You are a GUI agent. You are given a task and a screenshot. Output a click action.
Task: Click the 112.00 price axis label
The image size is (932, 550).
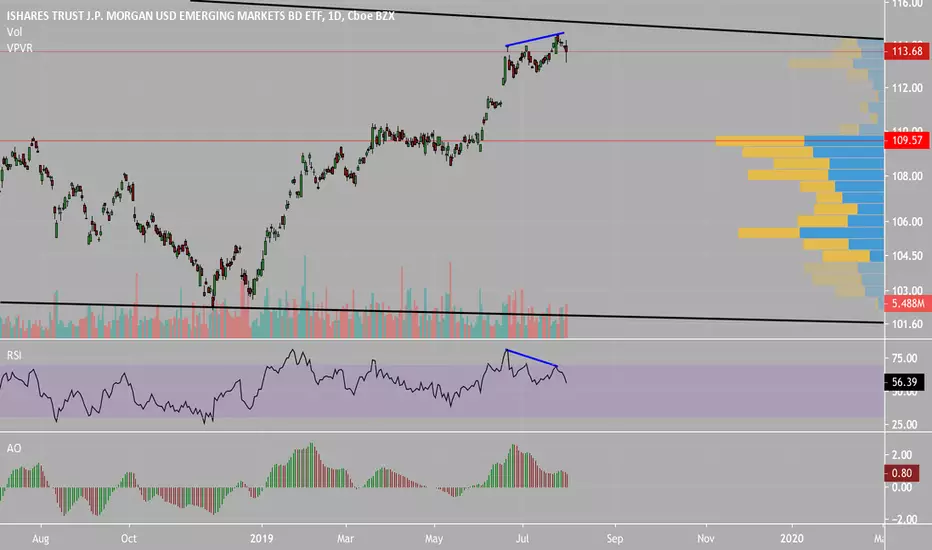click(x=907, y=88)
